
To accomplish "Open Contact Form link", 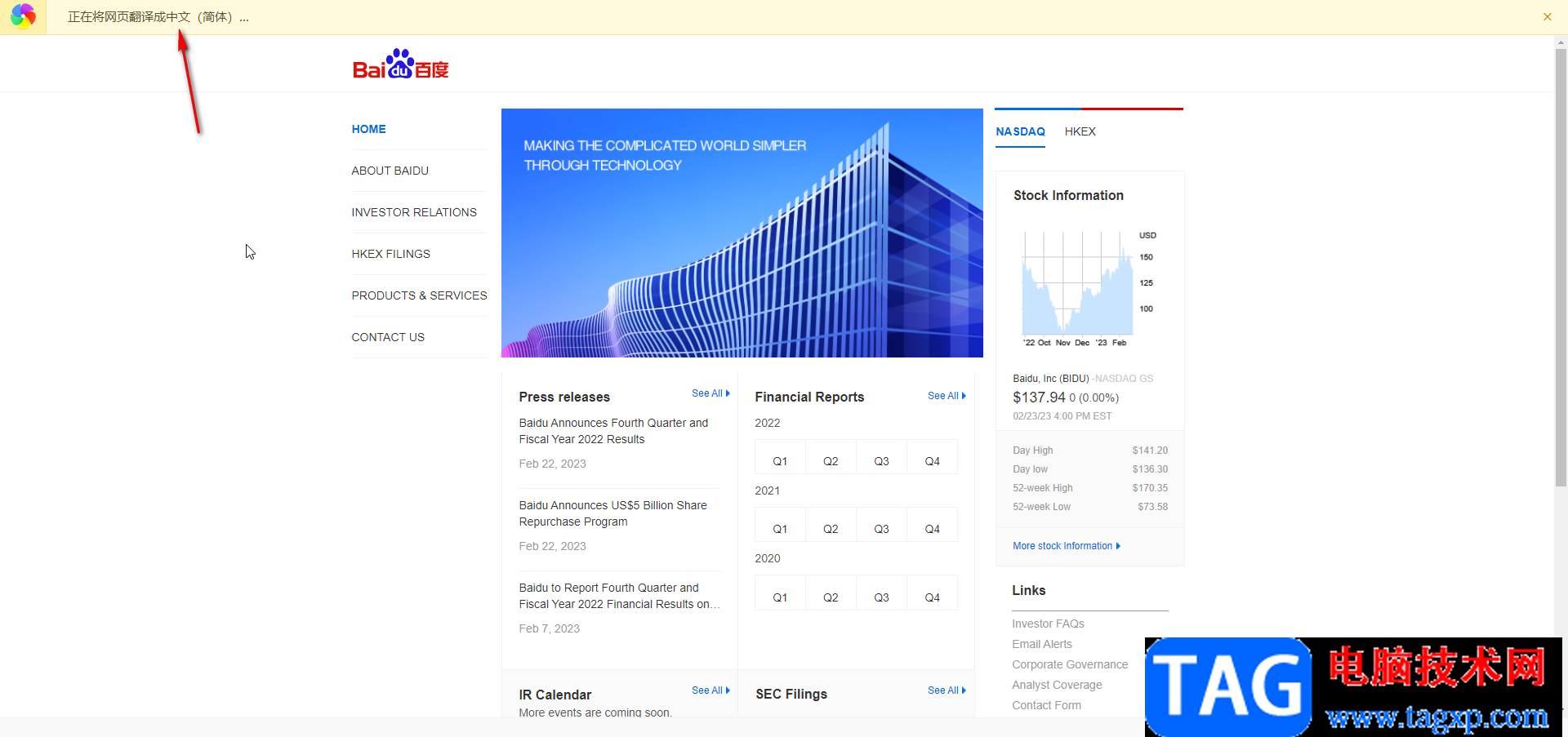I will pos(1046,705).
